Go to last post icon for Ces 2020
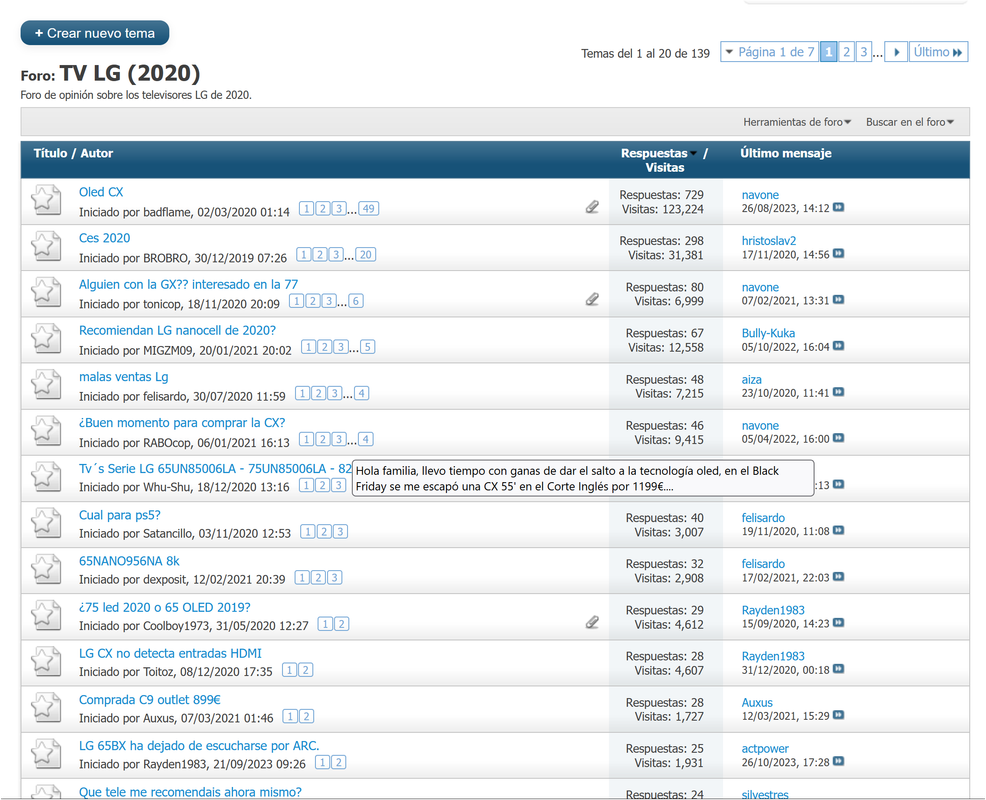986x800 pixels. (x=838, y=253)
